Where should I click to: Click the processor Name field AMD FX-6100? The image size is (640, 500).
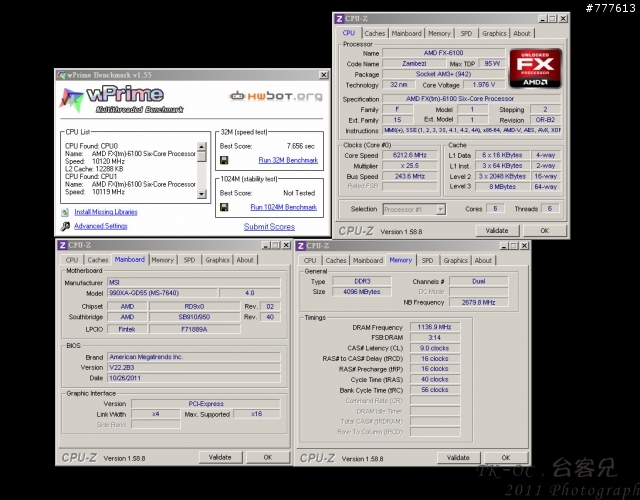[x=444, y=53]
